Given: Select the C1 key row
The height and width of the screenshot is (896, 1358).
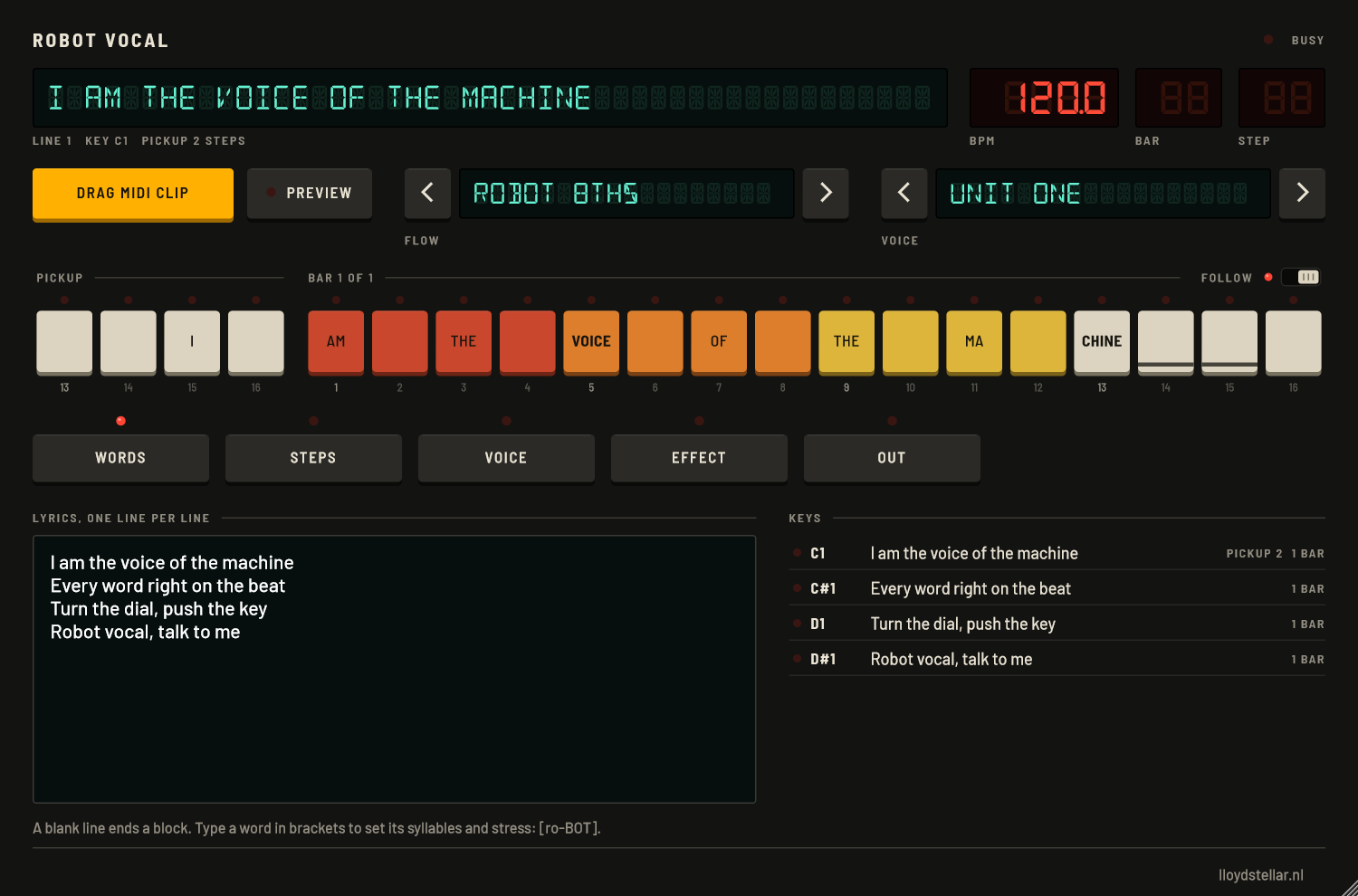Looking at the screenshot, I should tap(1057, 553).
